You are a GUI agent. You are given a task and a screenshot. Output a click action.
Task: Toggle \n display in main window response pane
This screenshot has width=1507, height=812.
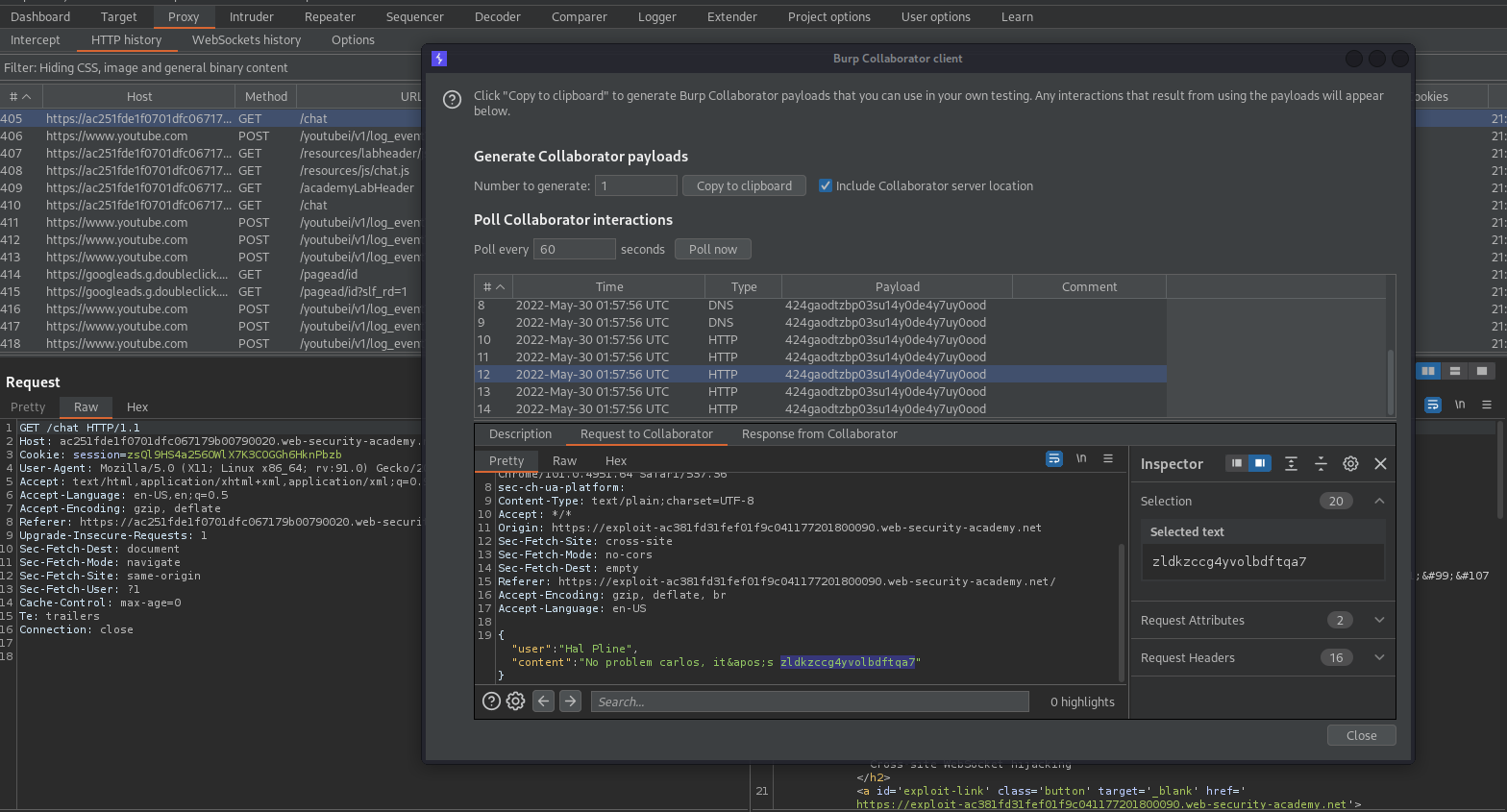[x=1460, y=405]
